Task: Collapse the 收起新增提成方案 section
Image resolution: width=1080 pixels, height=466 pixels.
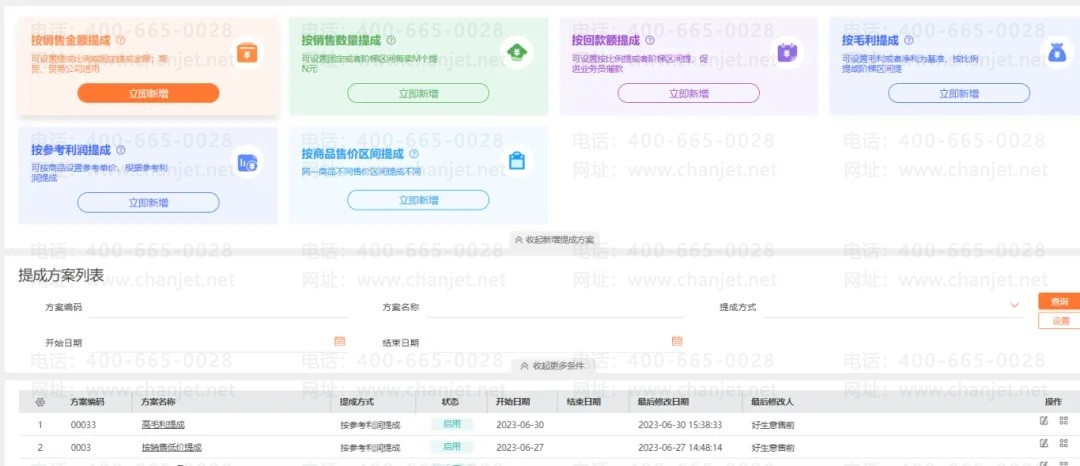Action: click(x=554, y=240)
